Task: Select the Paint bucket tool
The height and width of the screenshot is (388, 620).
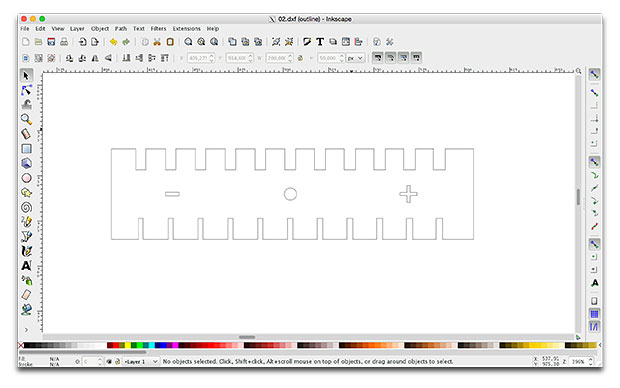Action: 26,309
